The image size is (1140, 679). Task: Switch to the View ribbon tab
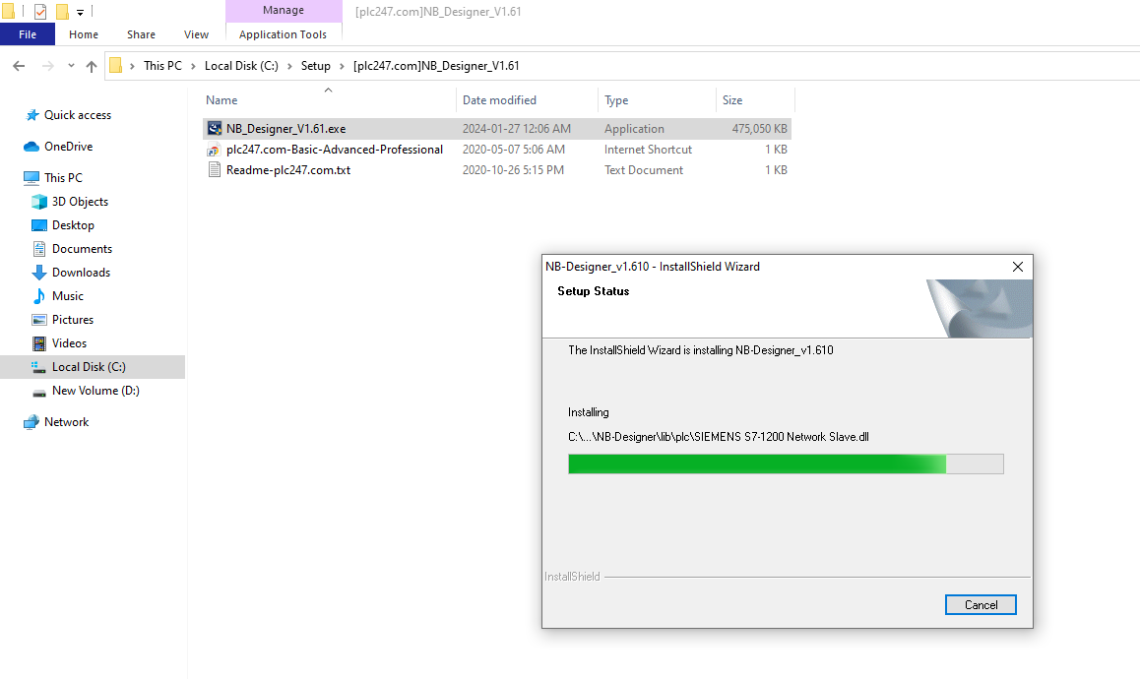pos(196,34)
